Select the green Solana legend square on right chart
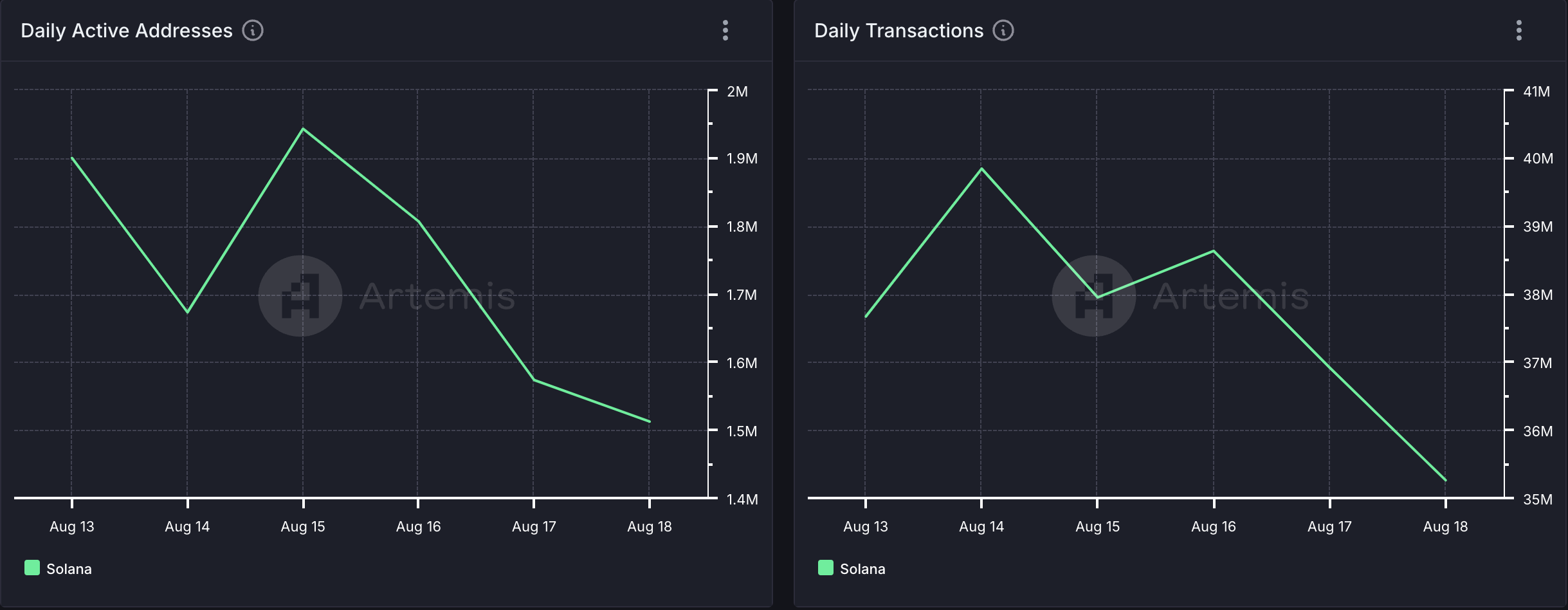Screen dimensions: 1568x610 tap(826, 568)
